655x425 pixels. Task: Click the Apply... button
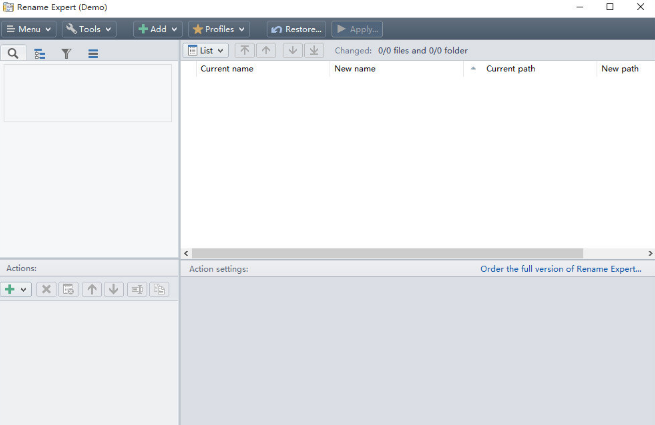click(357, 29)
